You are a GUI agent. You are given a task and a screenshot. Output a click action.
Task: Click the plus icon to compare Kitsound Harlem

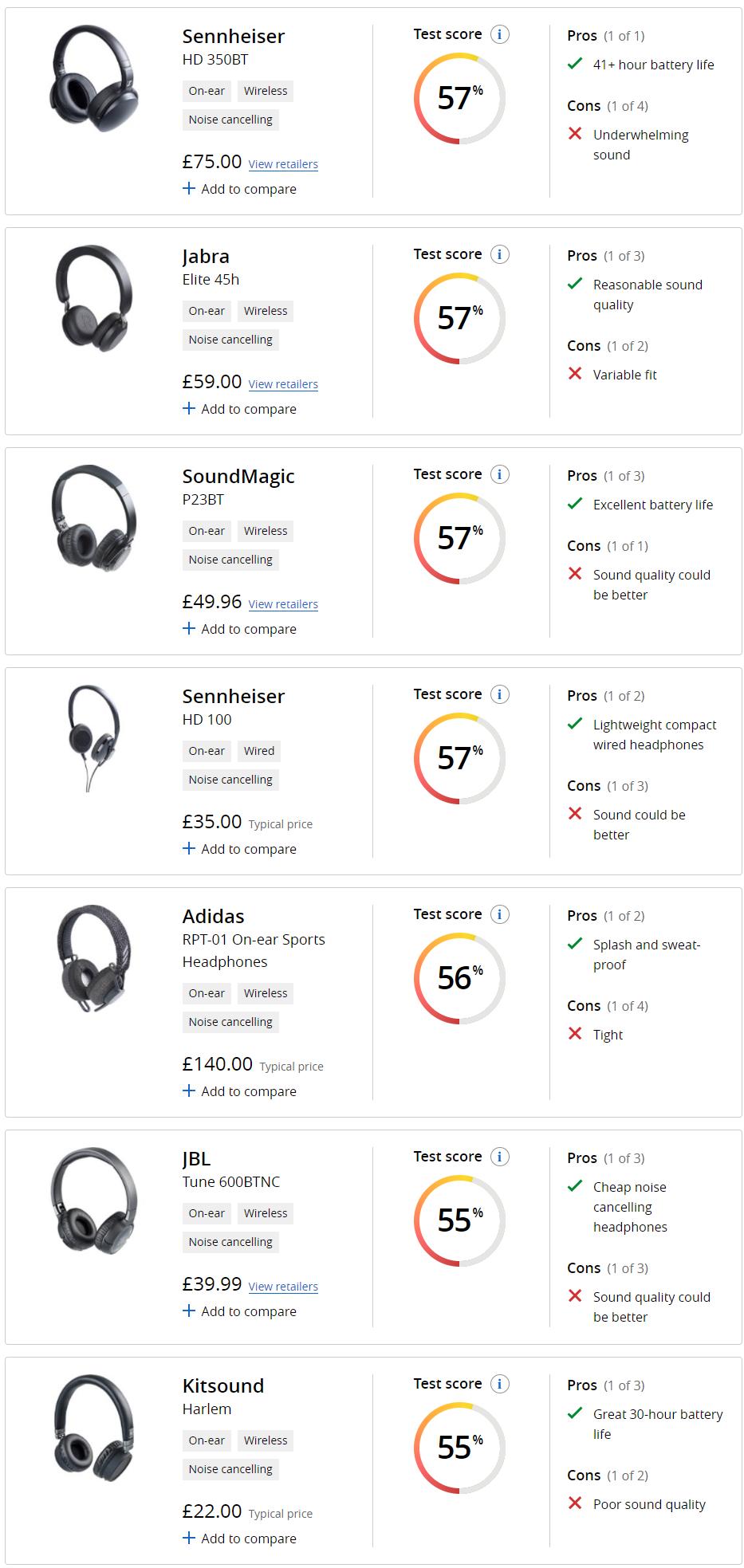[x=189, y=1538]
